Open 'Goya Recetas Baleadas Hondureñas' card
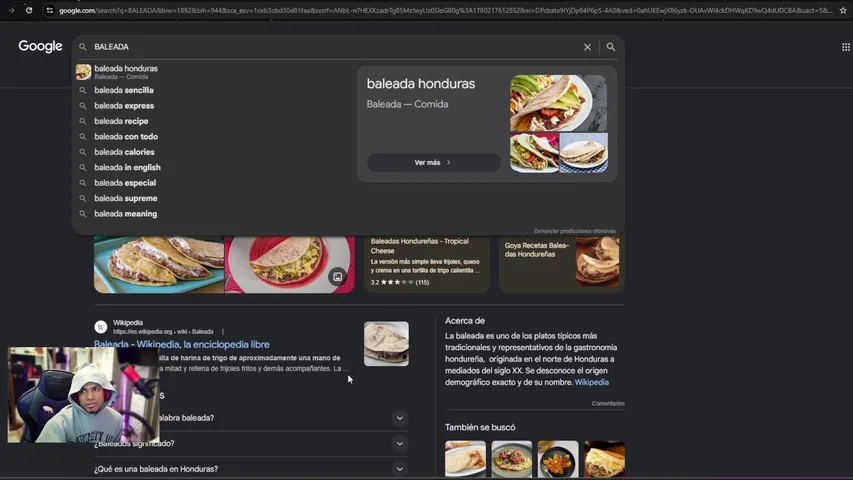Screen dimensions: 853x480 tap(562, 263)
